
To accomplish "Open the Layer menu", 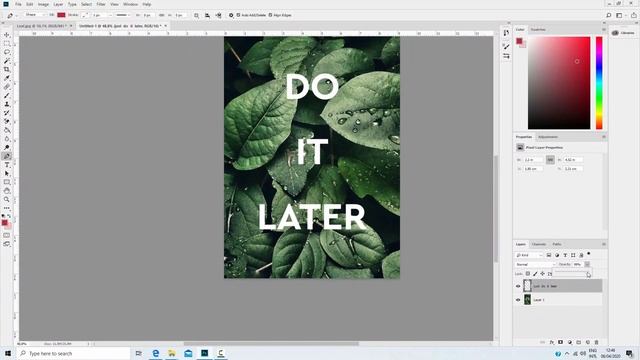I will click(x=58, y=4).
